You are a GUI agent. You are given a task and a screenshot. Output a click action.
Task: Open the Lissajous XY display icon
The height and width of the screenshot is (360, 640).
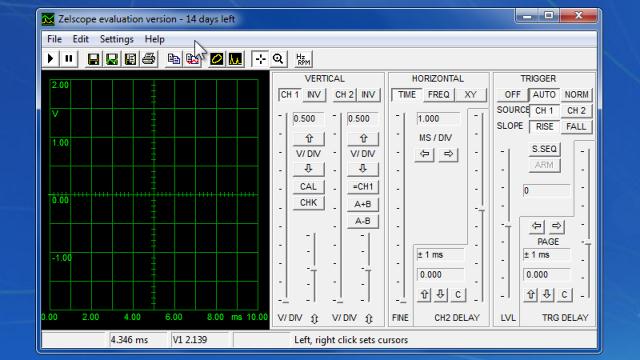tap(217, 59)
